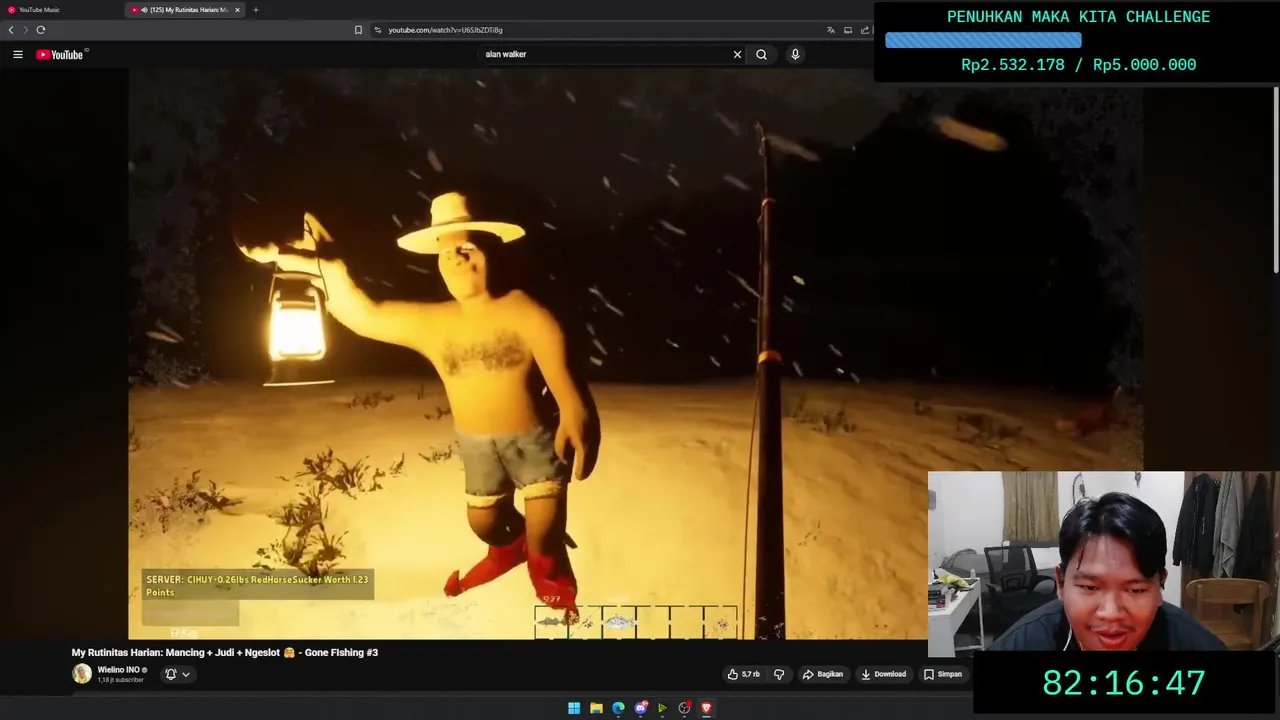Screen dimensions: 1280x720
Task: Click the video player to pause playback
Action: click(635, 355)
